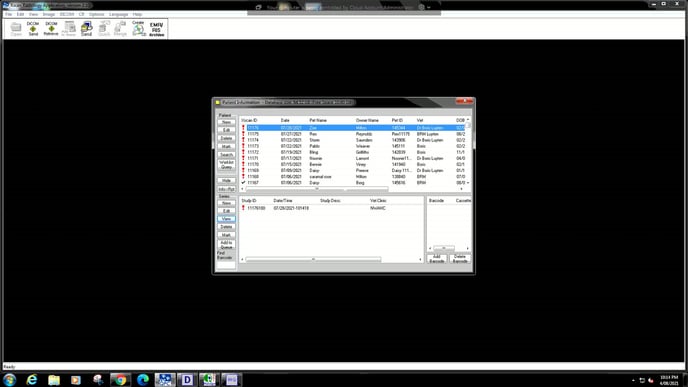Sort by the Owner Name column header
Viewport: 688px width, 387px height.
click(x=367, y=120)
